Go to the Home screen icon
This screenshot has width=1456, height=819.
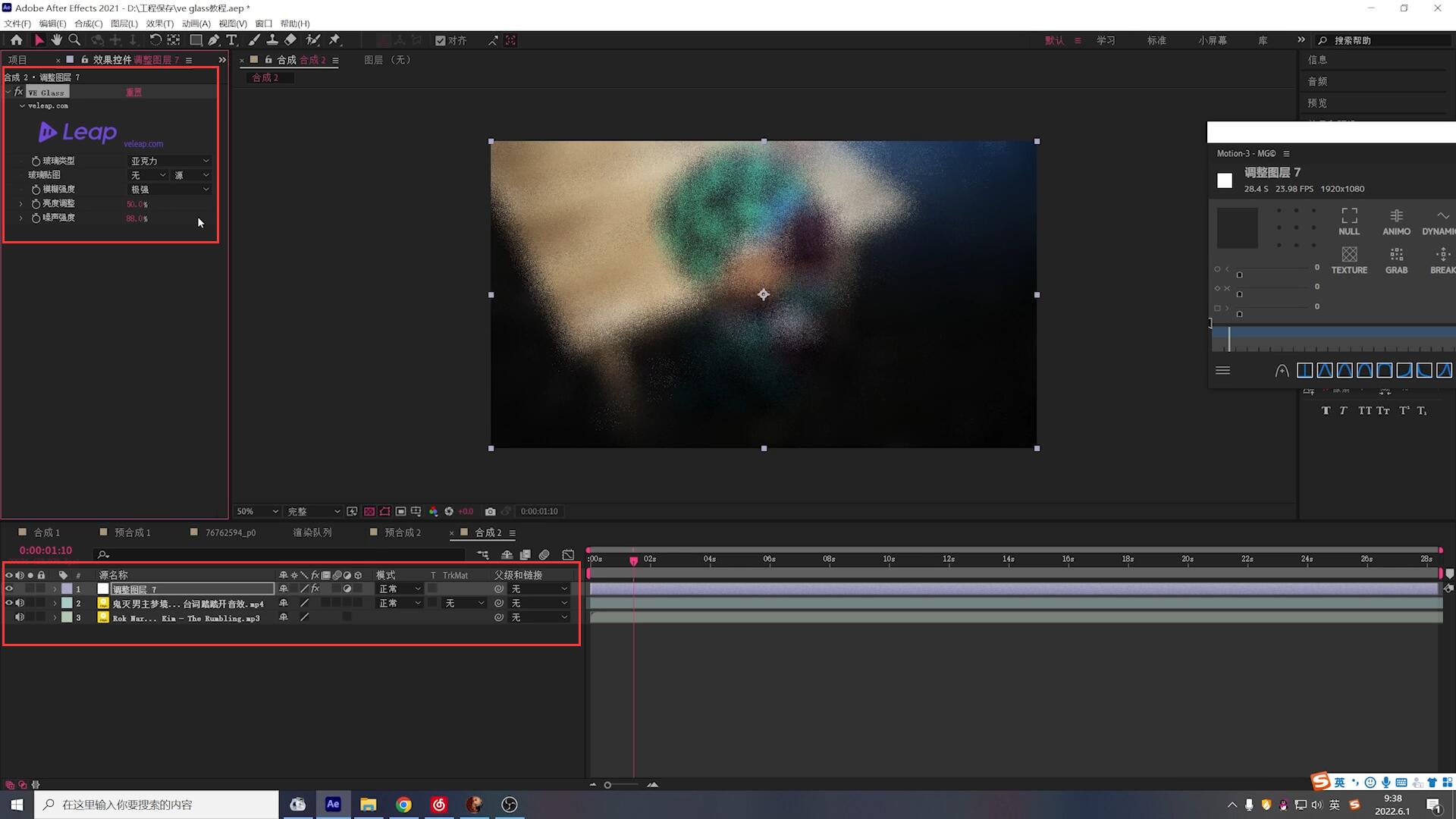point(16,40)
